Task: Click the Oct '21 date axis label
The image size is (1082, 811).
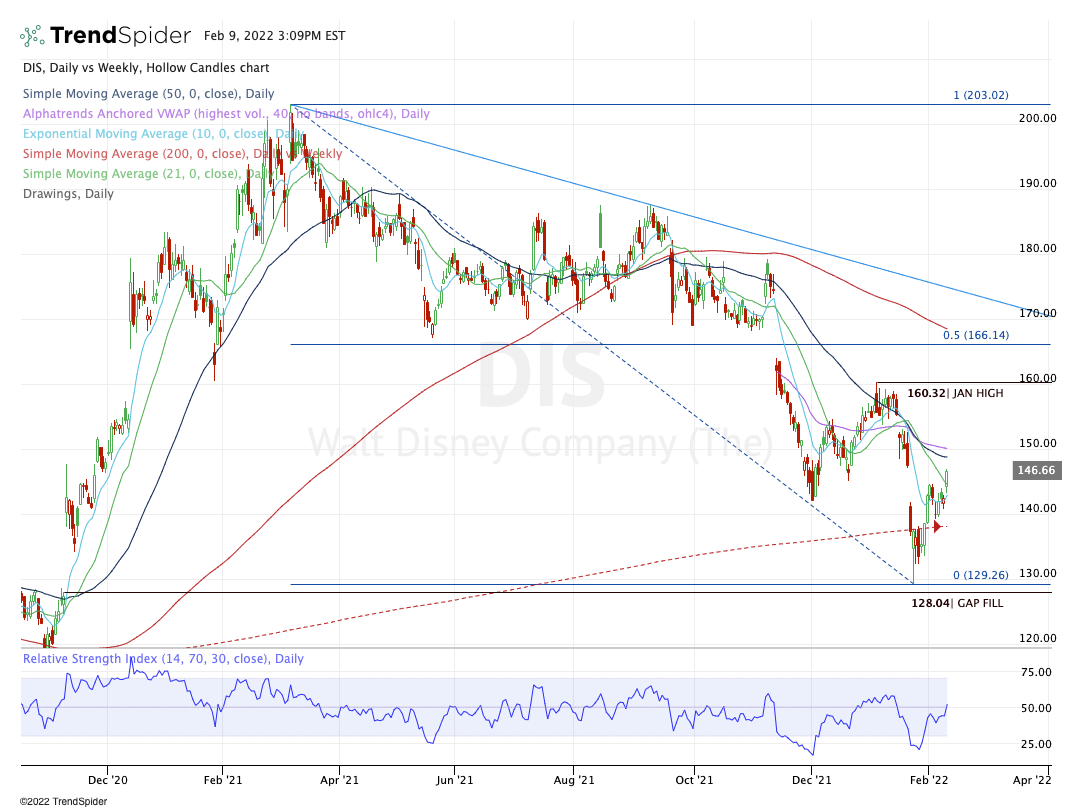Action: 694,780
